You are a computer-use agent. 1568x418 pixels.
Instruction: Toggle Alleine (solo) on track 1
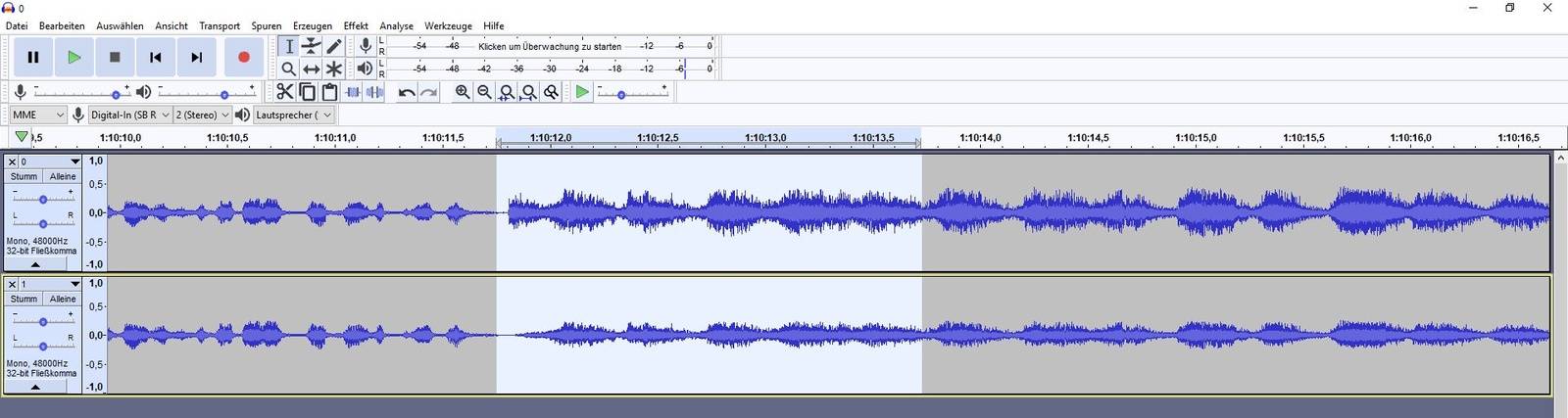(63, 299)
